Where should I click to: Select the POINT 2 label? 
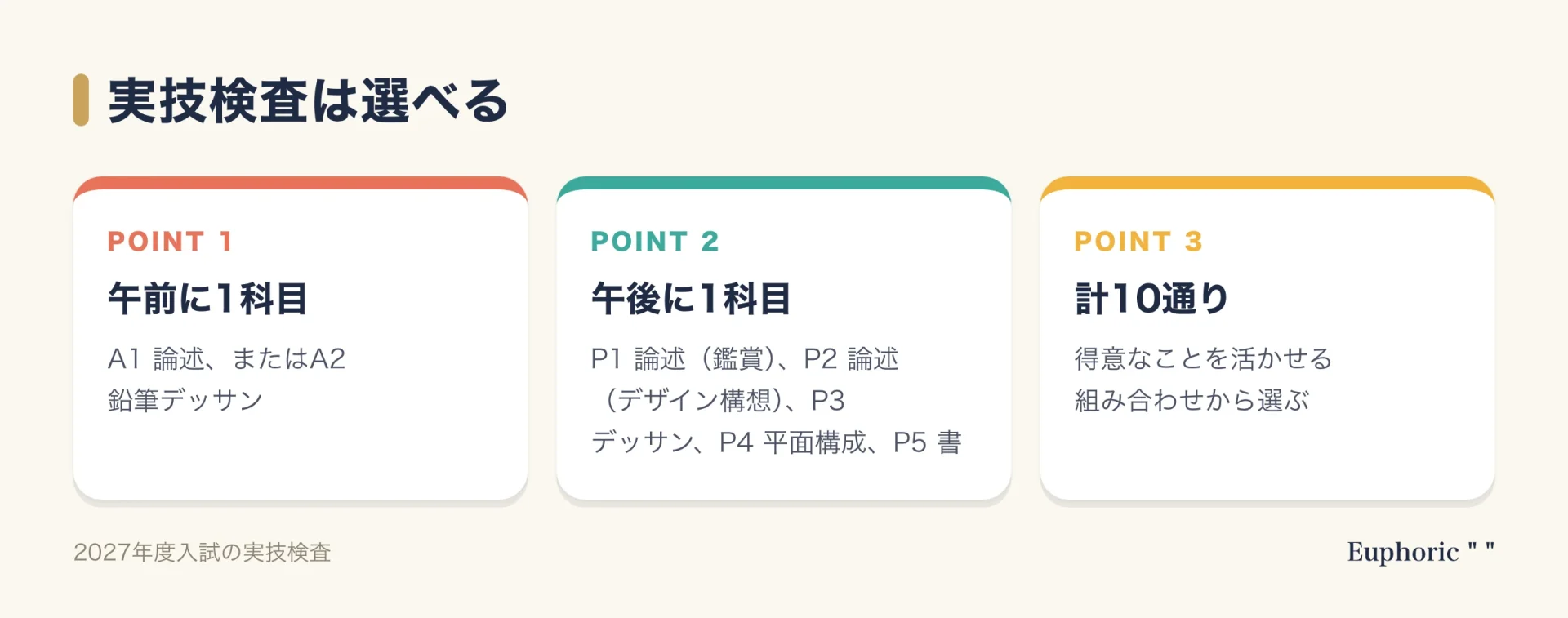(x=655, y=242)
